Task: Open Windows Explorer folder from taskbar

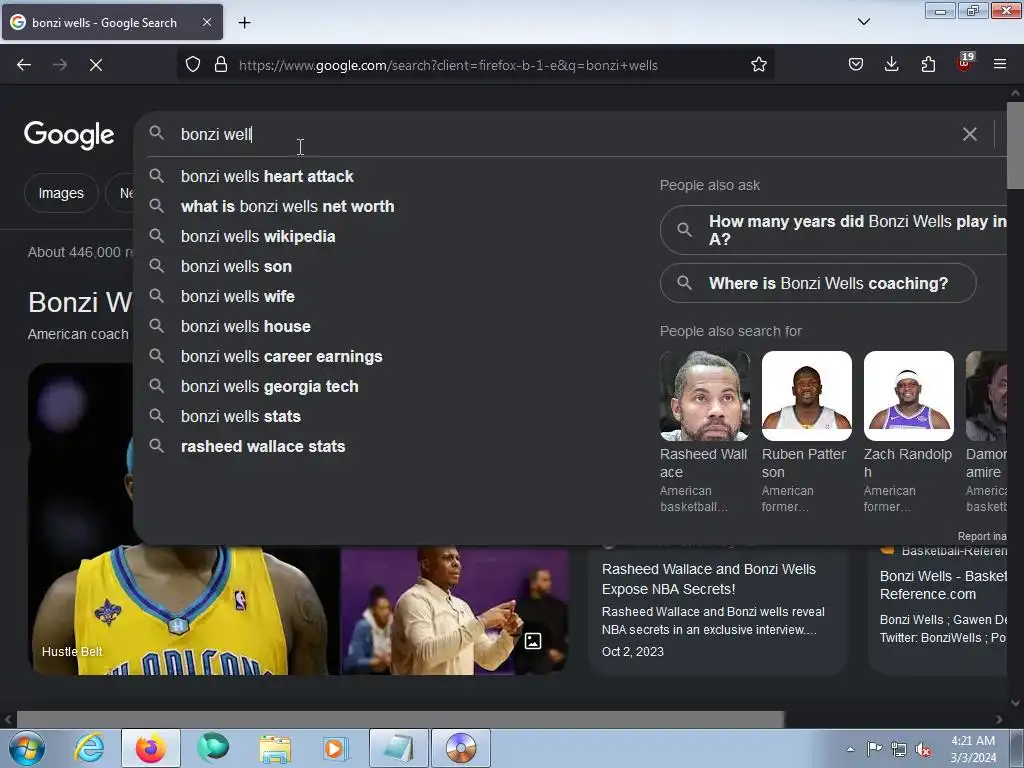Action: coord(275,748)
